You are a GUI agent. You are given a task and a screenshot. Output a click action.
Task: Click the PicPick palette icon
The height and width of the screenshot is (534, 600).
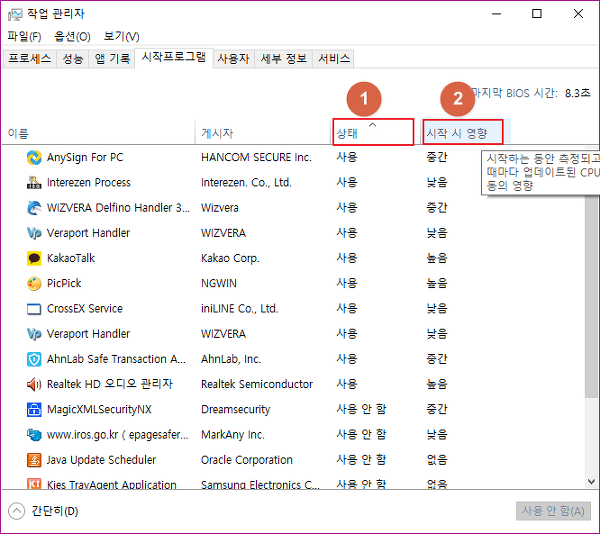click(x=34, y=284)
